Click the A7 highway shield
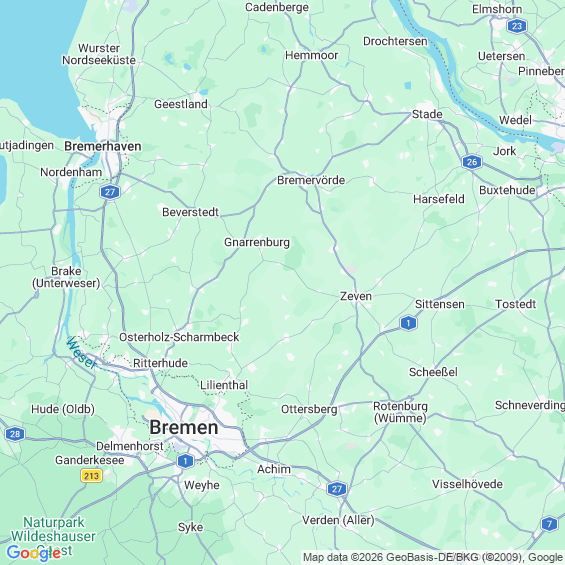Image resolution: width=565 pixels, height=565 pixels. pyautogui.click(x=549, y=524)
